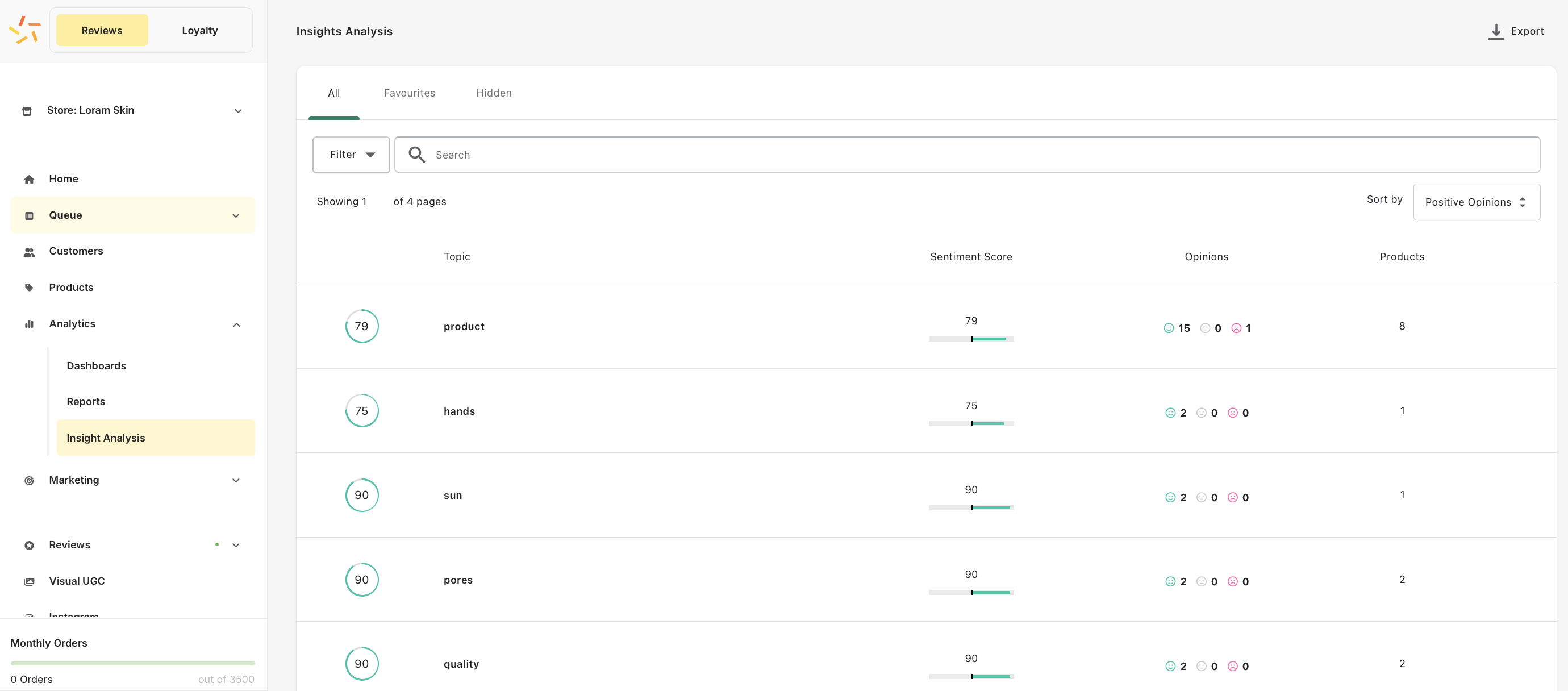The width and height of the screenshot is (1568, 691).
Task: Click the Products tag icon
Action: click(x=28, y=288)
